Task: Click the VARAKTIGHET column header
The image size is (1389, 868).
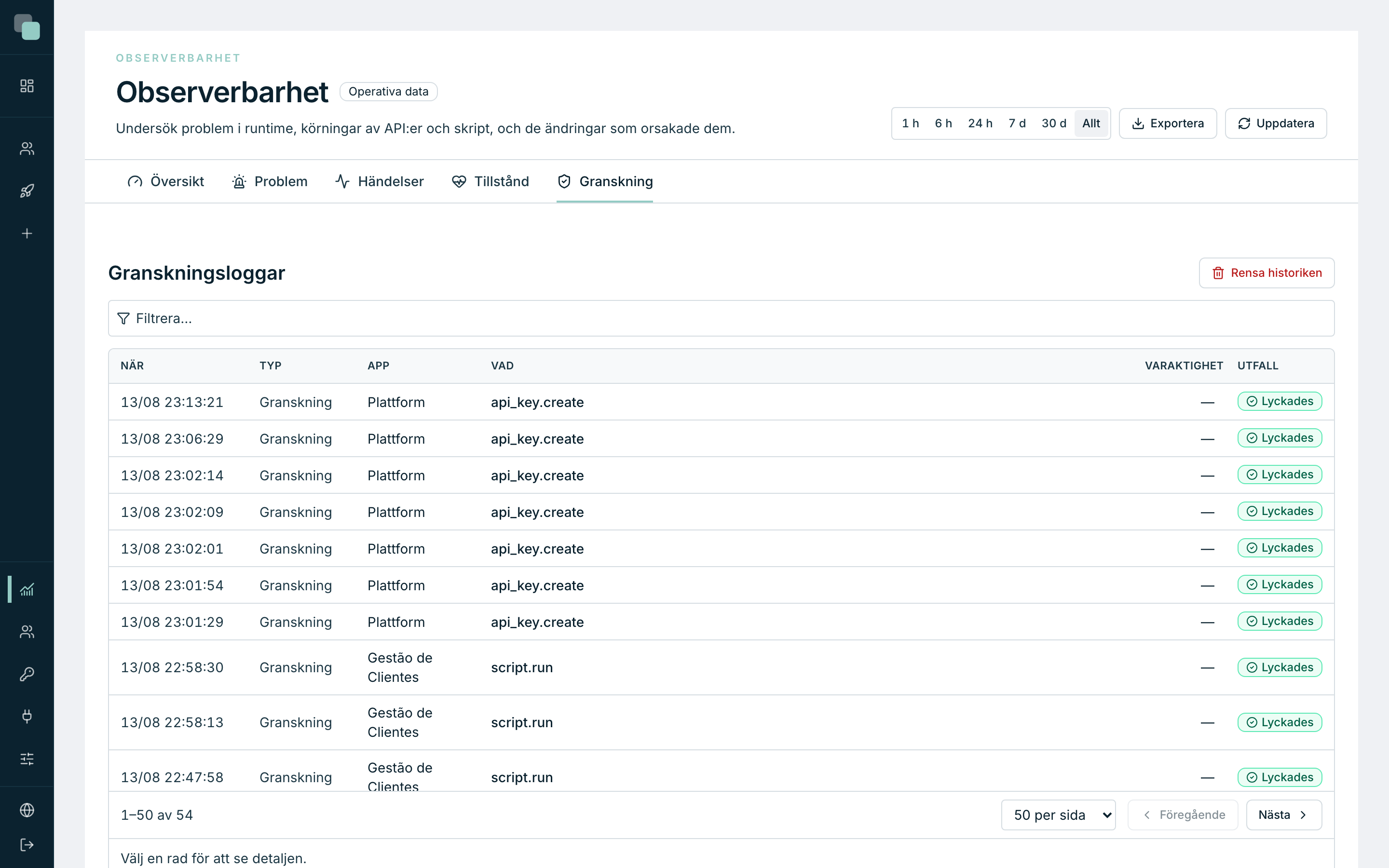Action: pyautogui.click(x=1184, y=366)
